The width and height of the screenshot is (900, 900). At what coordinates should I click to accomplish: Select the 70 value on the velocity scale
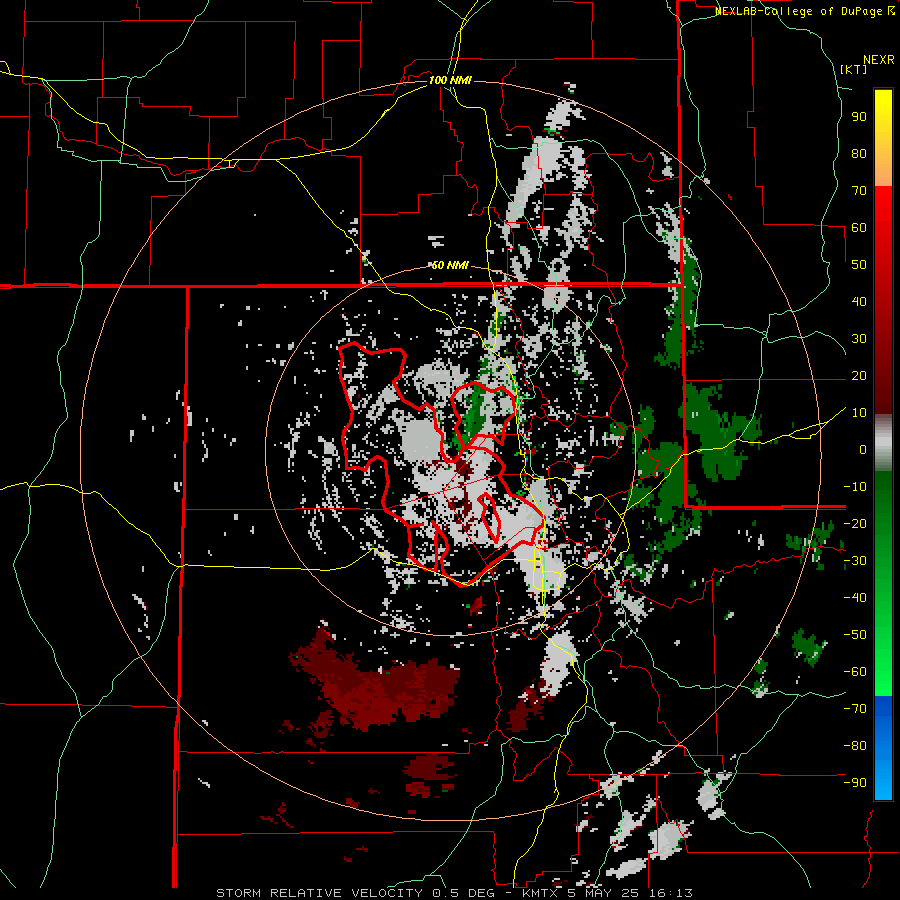[859, 191]
